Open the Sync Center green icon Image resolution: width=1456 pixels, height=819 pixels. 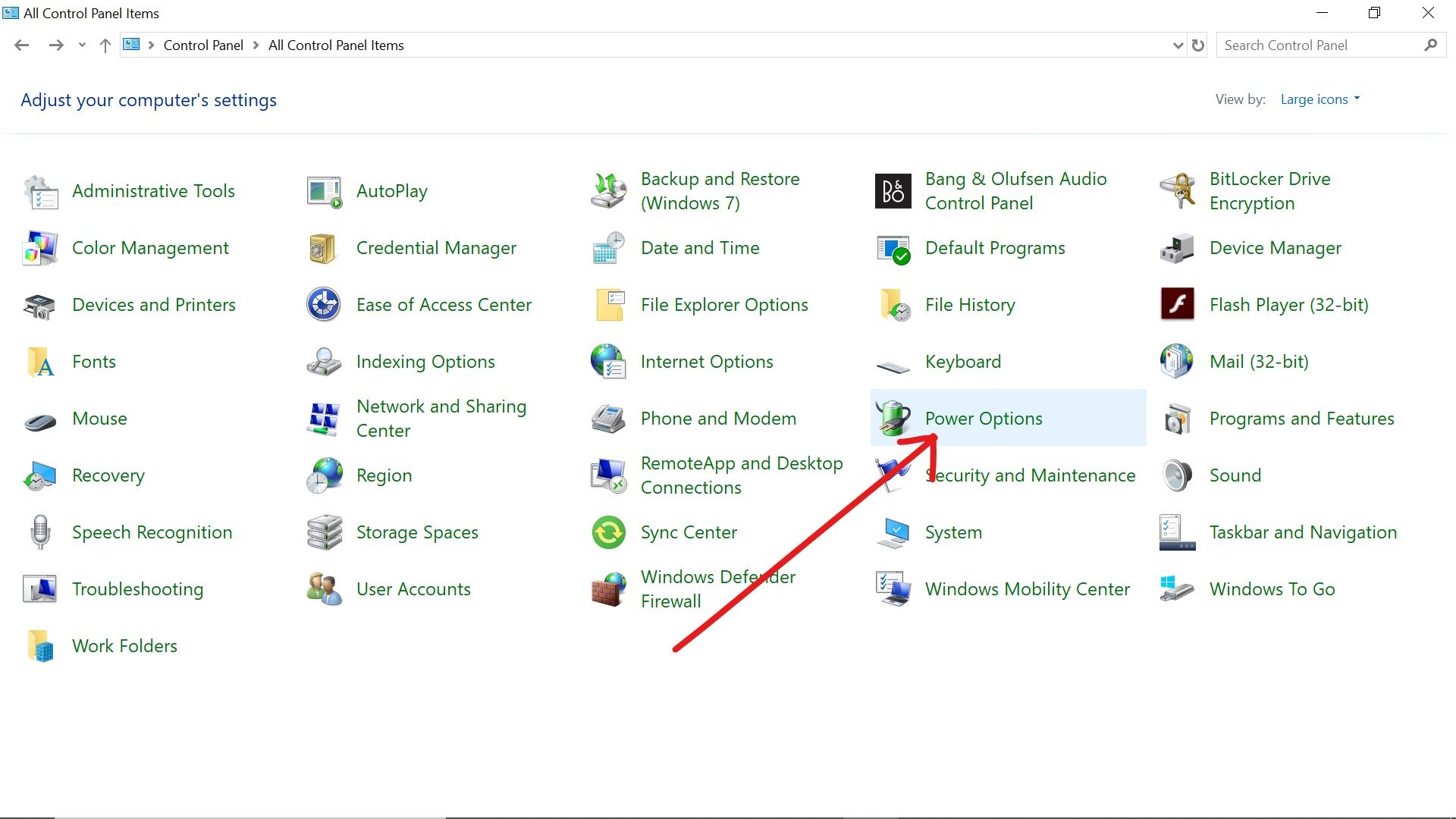(608, 532)
